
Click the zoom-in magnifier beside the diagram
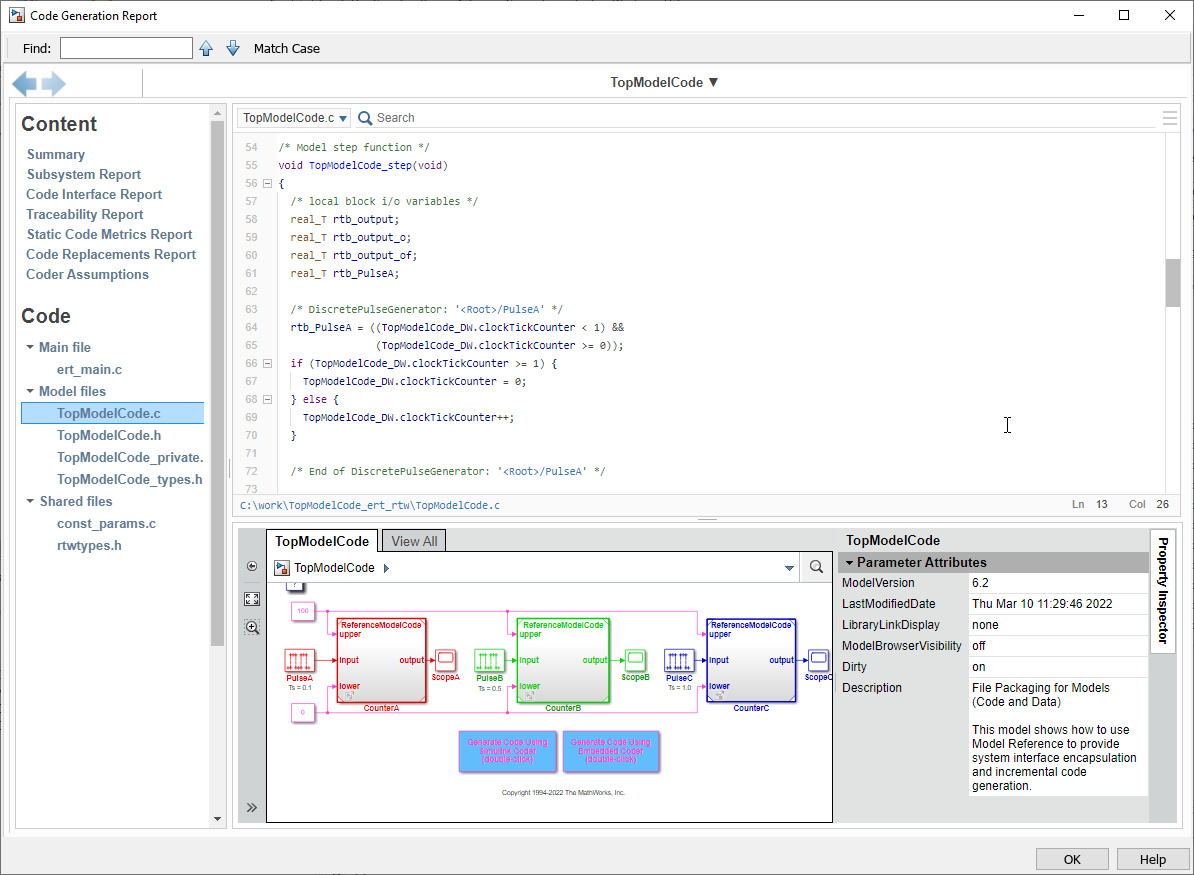coord(252,628)
